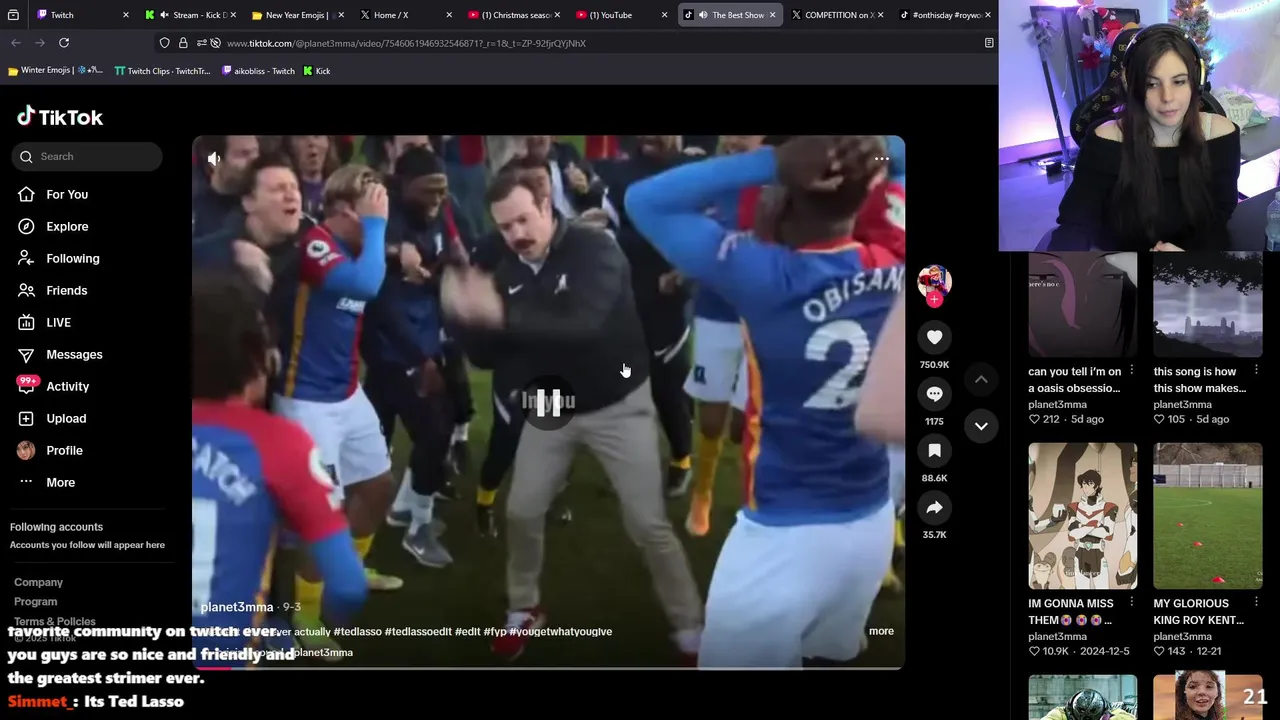Open options for 'this song is how' video
The image size is (1280, 720).
coord(1256,370)
